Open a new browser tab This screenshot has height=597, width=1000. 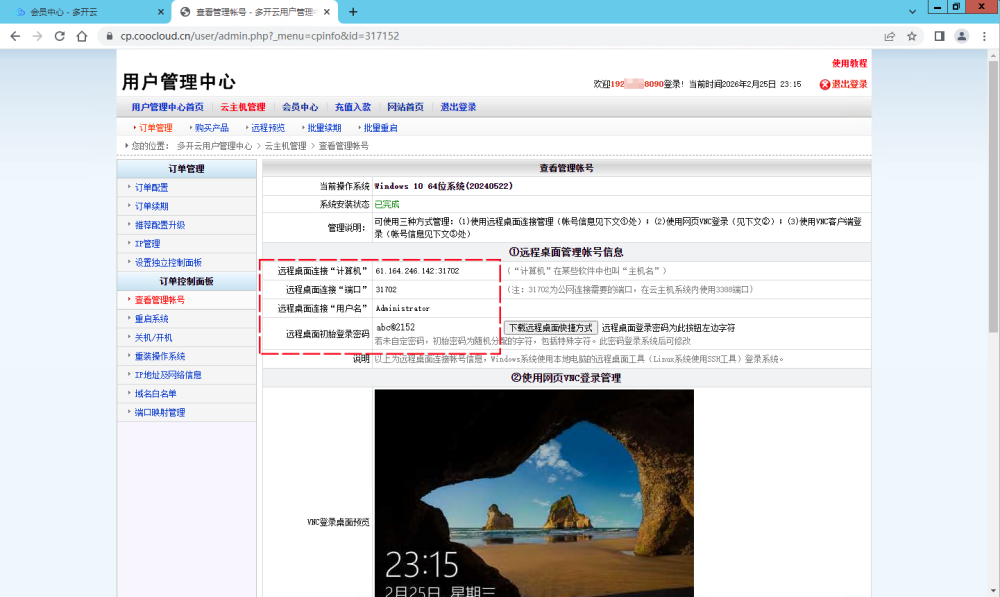click(353, 11)
